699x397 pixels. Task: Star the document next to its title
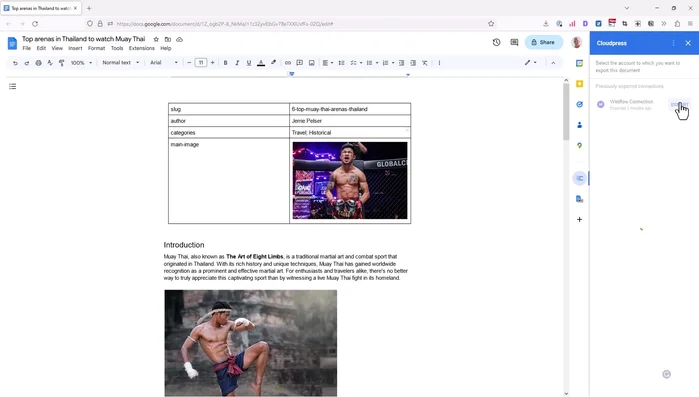pyautogui.click(x=156, y=39)
